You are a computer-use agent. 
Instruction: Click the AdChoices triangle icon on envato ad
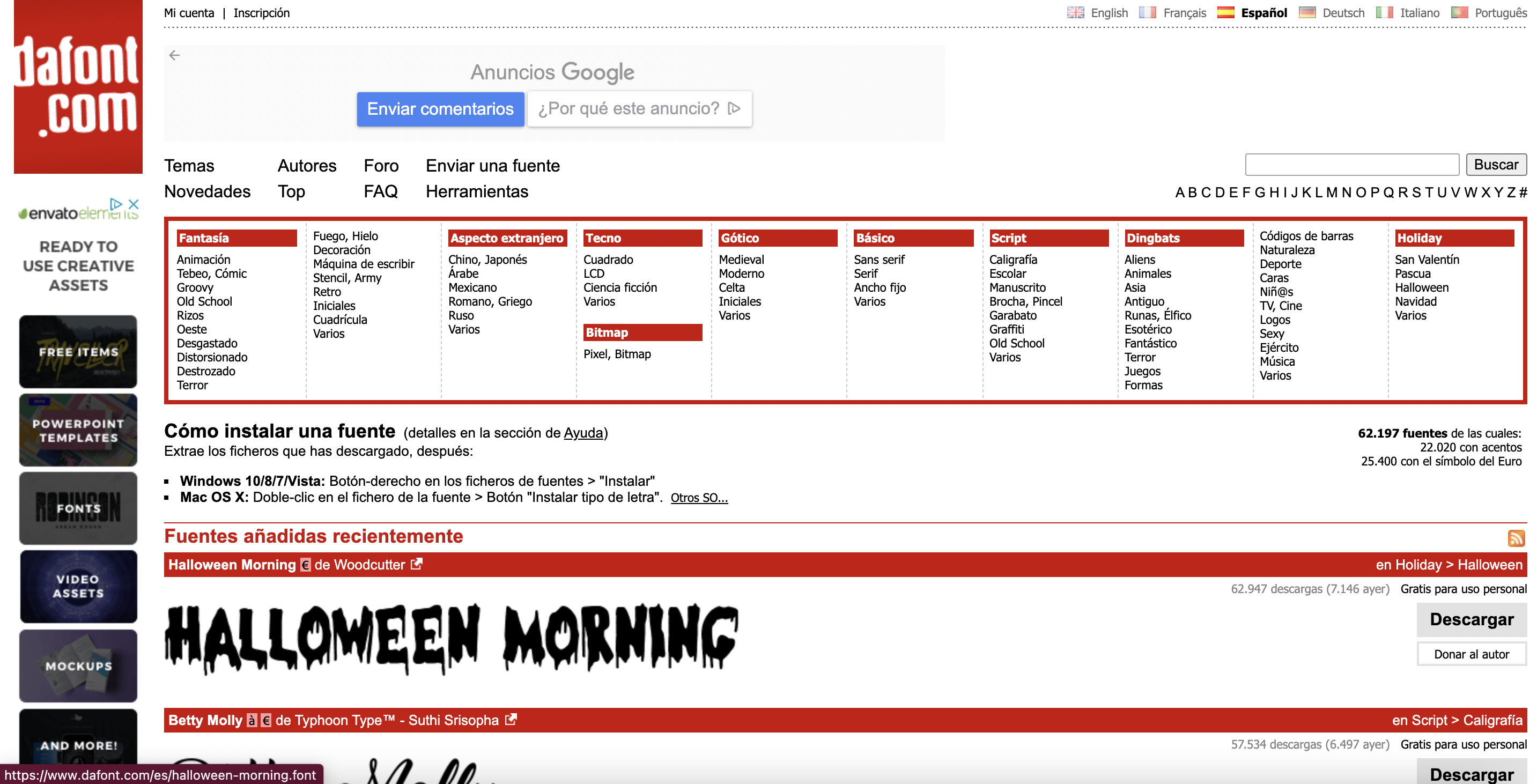pyautogui.click(x=116, y=204)
